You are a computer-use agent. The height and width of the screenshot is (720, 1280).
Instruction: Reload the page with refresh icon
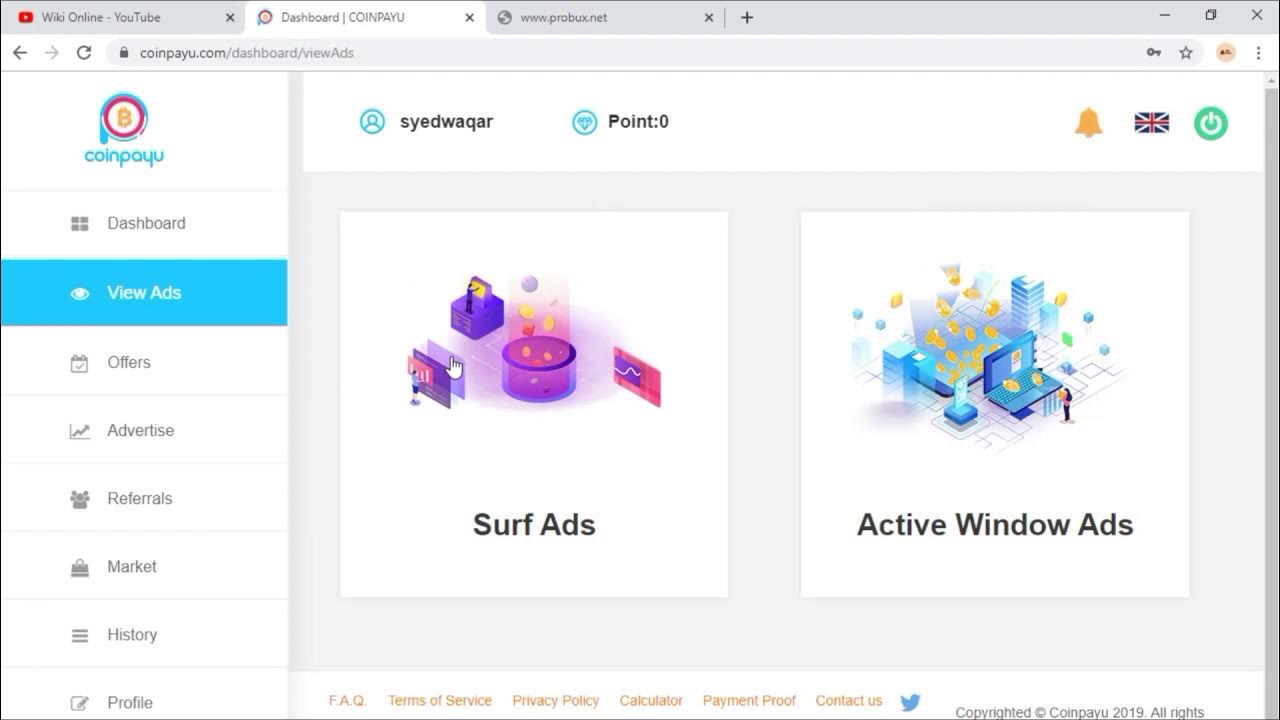pos(84,53)
